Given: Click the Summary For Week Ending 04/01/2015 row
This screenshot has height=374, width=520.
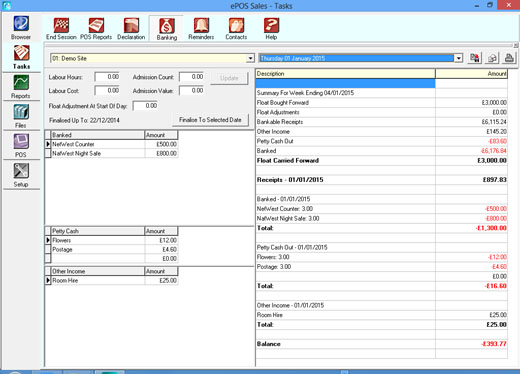Looking at the screenshot, I should click(x=382, y=93).
